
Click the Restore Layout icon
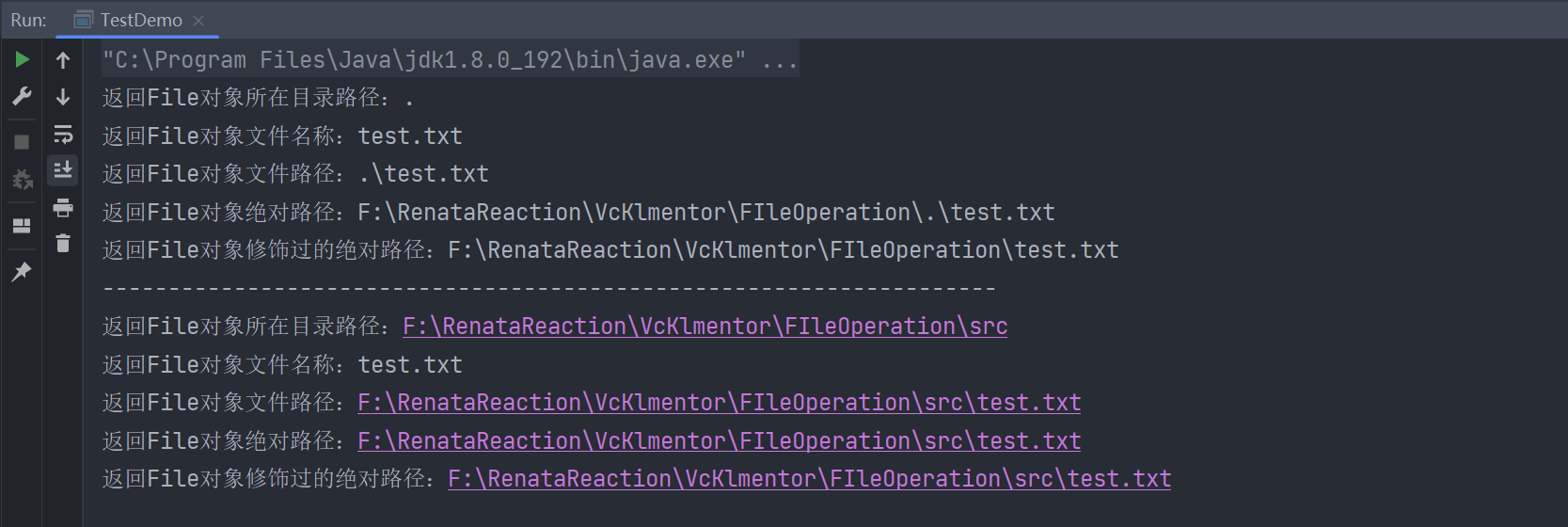pyautogui.click(x=22, y=226)
